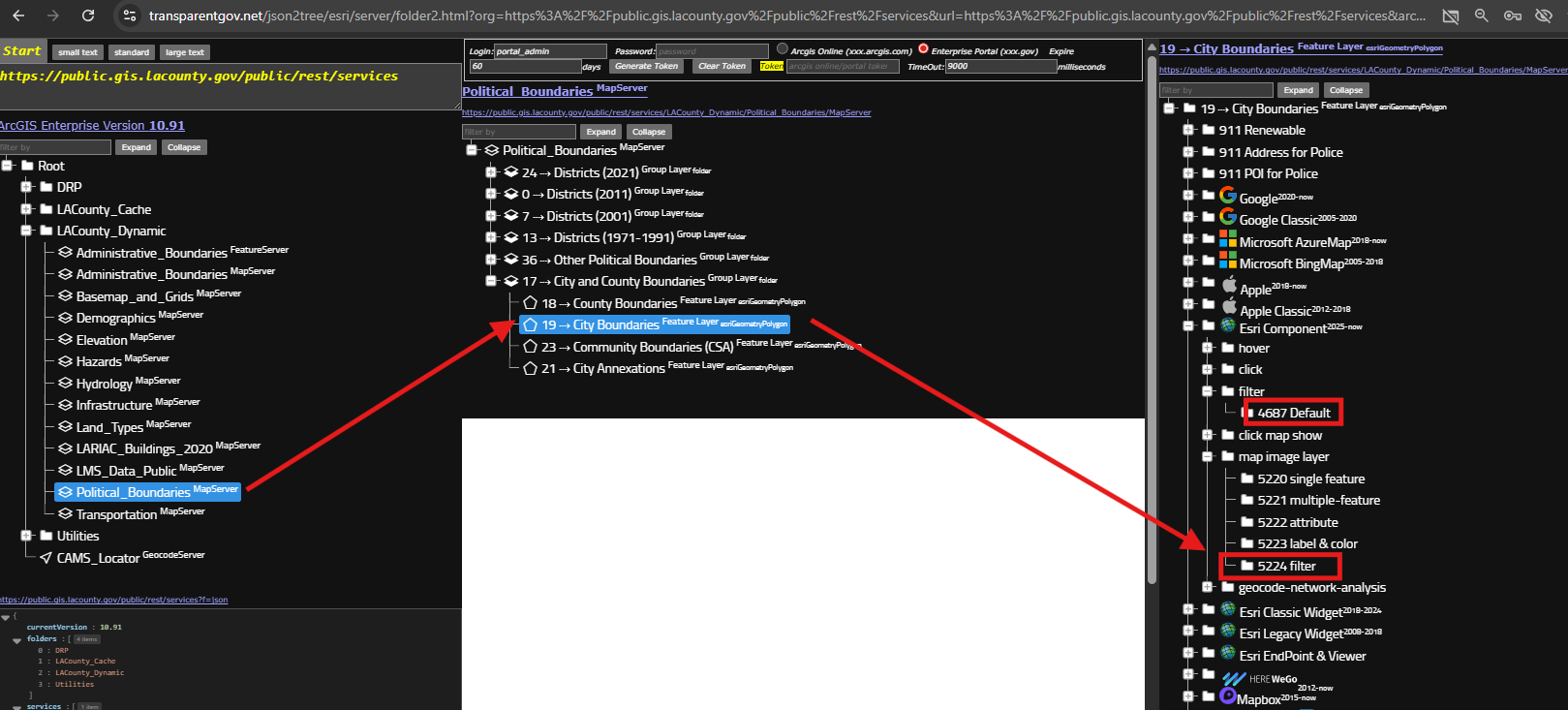1568x710 pixels.
Task: Click the Google logo icon beside Google 2020-now
Action: point(1228,195)
